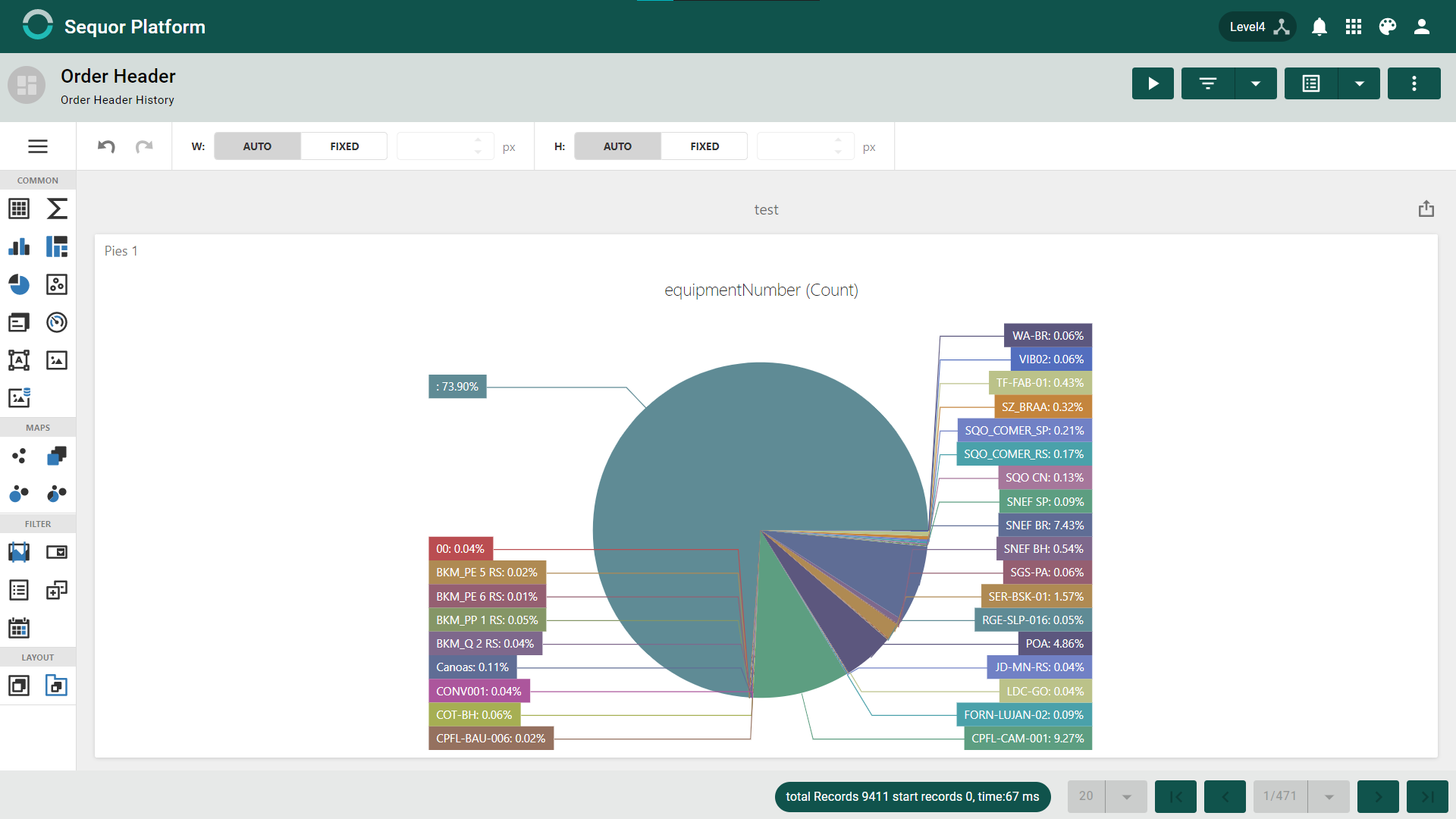This screenshot has width=1456, height=819.
Task: Switch width mode to AUTO
Action: pyautogui.click(x=257, y=146)
